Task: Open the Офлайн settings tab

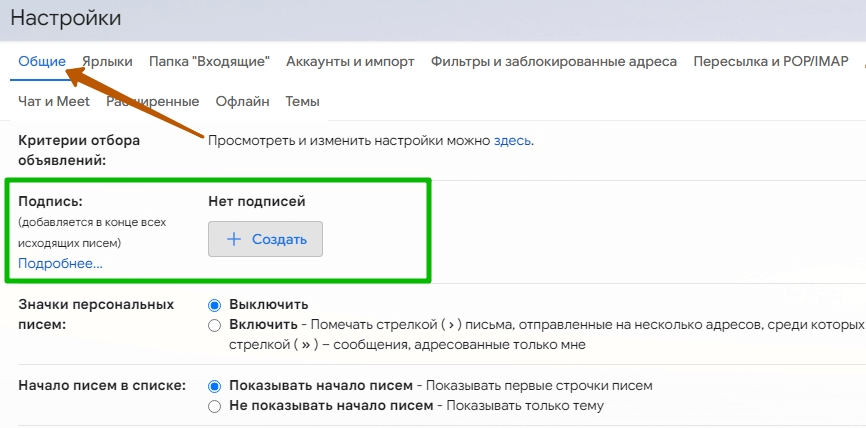Action: [242, 101]
